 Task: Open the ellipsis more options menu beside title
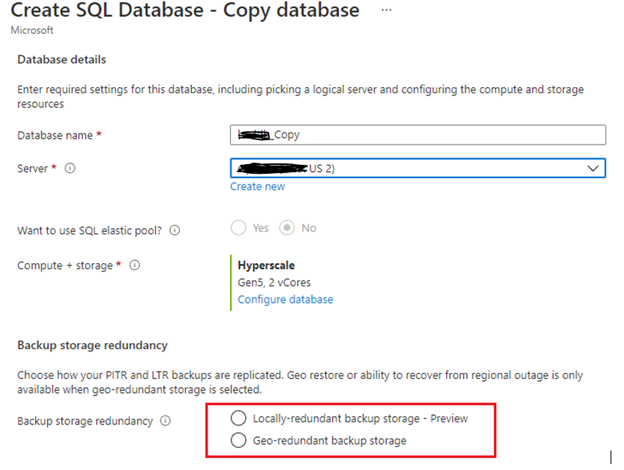(387, 11)
